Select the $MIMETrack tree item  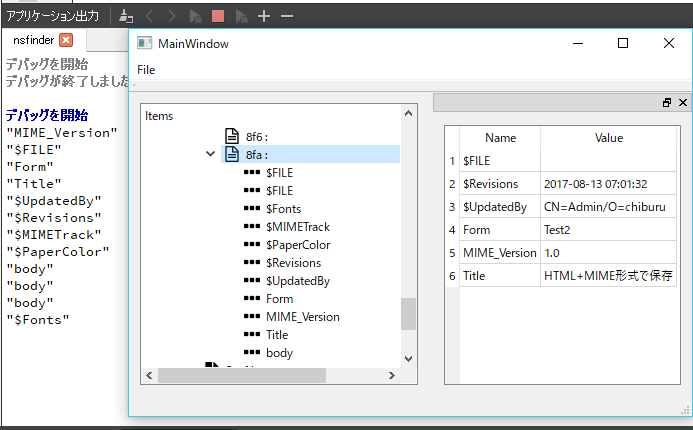click(x=298, y=227)
